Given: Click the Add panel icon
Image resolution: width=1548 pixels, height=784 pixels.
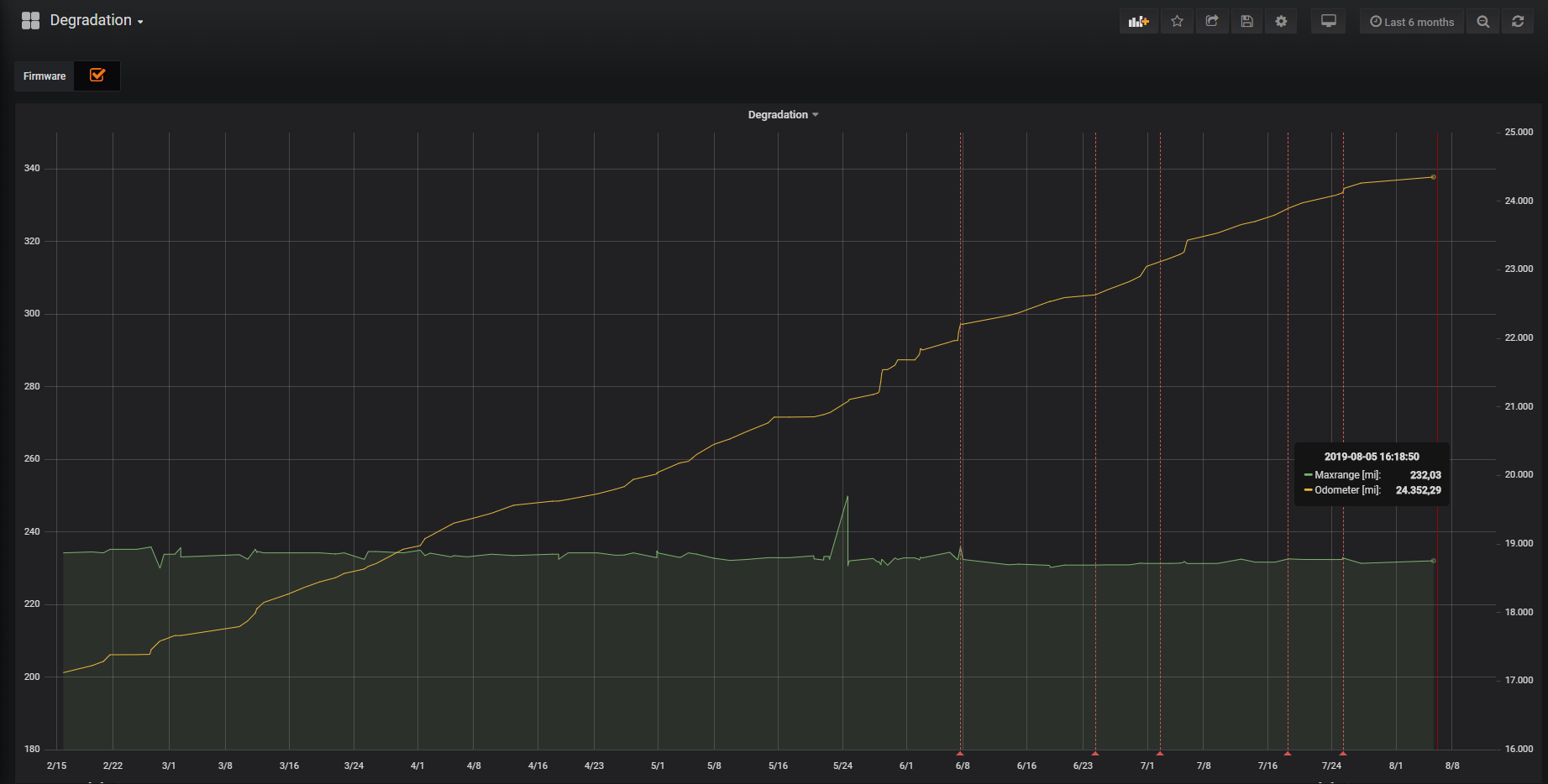Looking at the screenshot, I should [1138, 22].
